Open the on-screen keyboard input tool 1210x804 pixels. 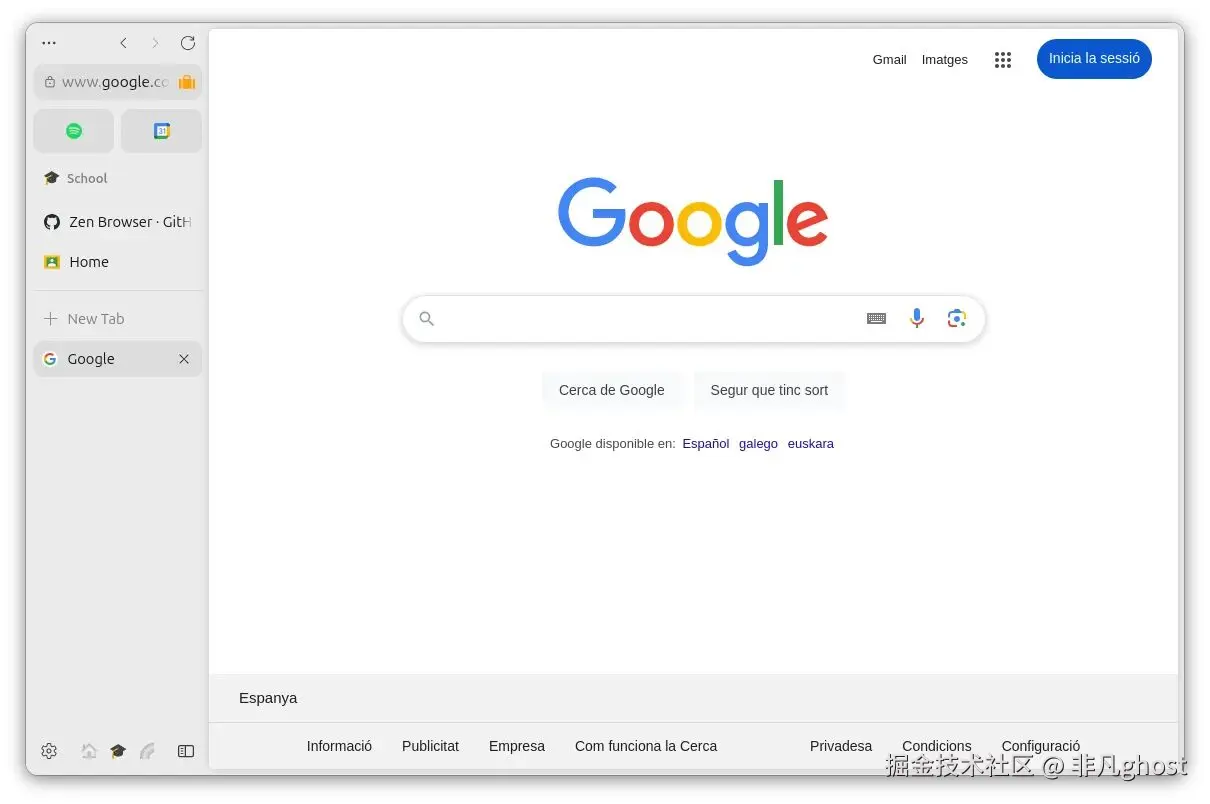[876, 318]
